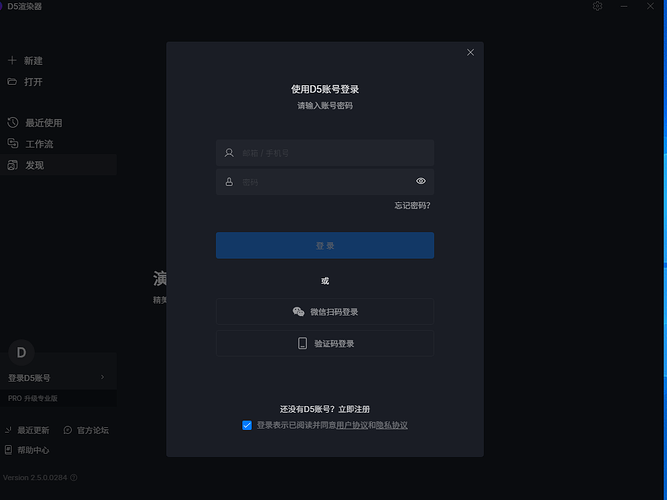Close the D5 login dialog

470,52
